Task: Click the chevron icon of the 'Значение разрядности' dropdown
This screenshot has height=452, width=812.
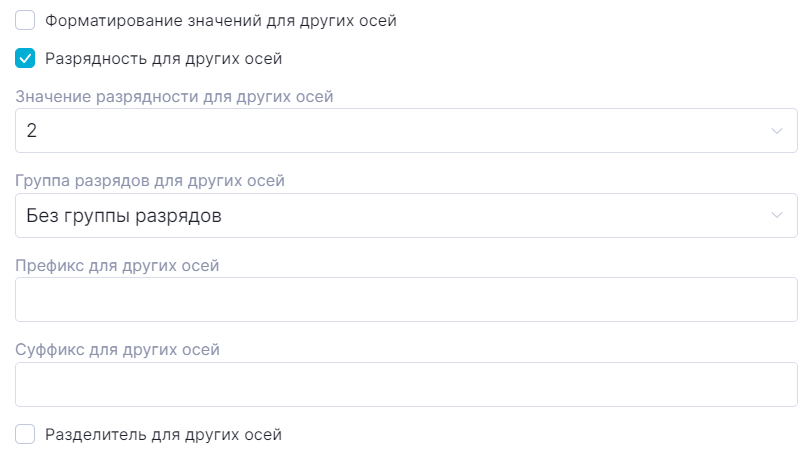Action: point(777,131)
